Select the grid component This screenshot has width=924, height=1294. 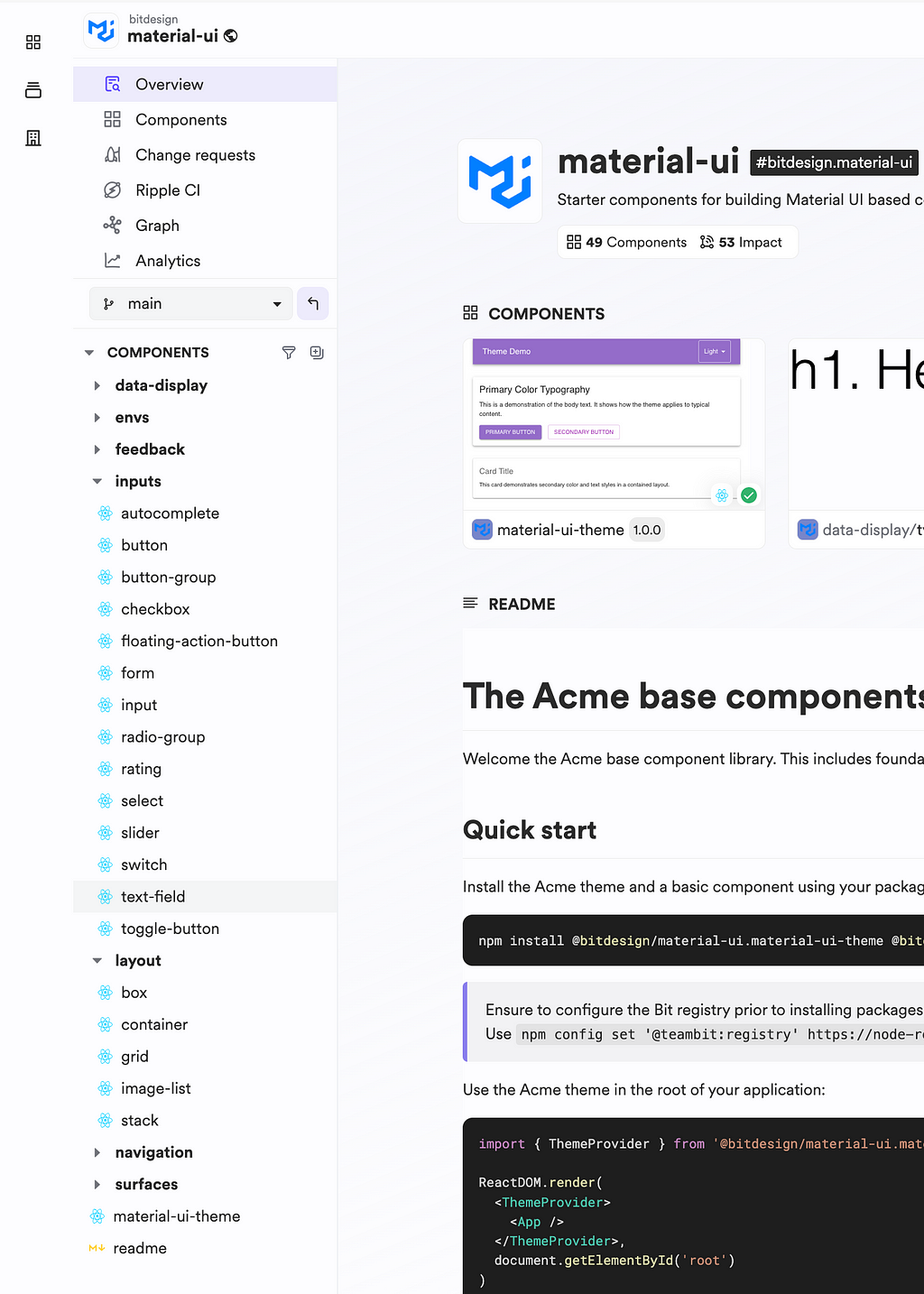[x=205, y=1057]
